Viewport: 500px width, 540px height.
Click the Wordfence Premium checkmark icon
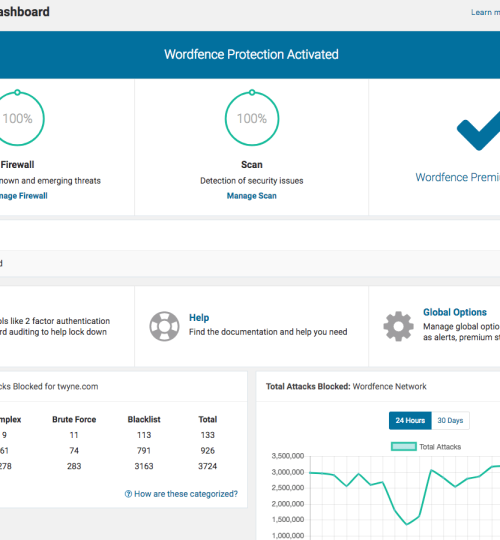click(x=479, y=131)
